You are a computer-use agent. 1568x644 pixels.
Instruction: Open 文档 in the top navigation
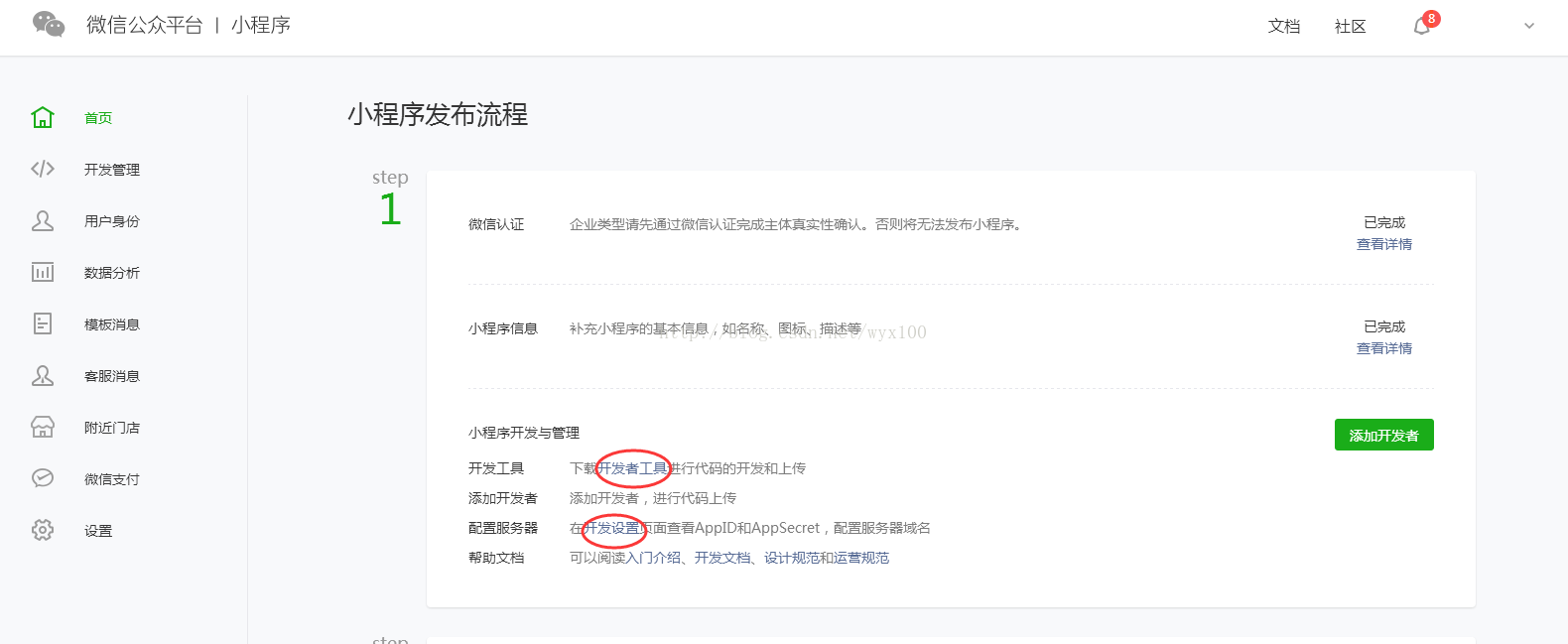coord(1283,27)
